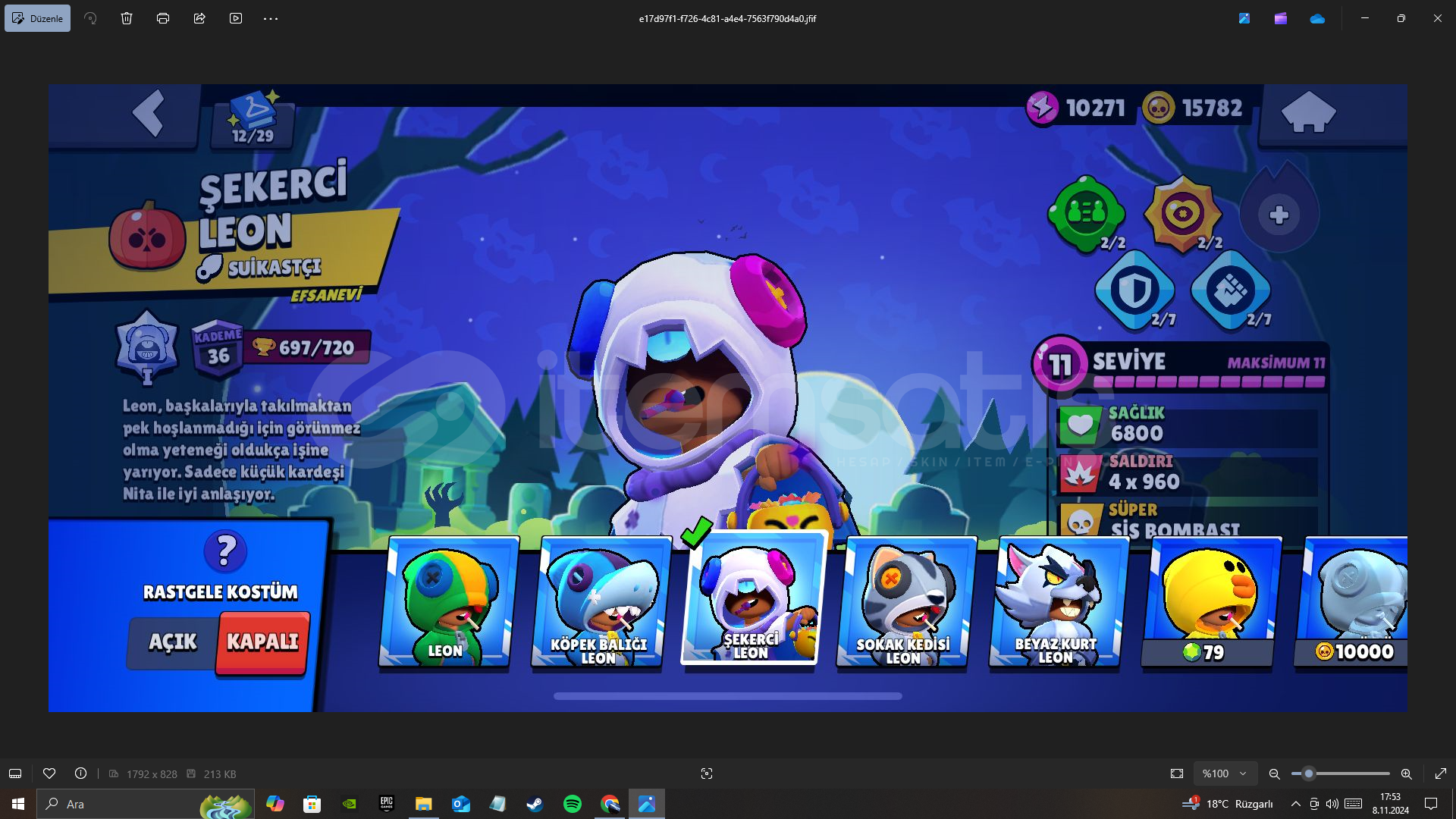Click the fist gear 2/7 icon
Screen dimensions: 1456x819
[1231, 290]
